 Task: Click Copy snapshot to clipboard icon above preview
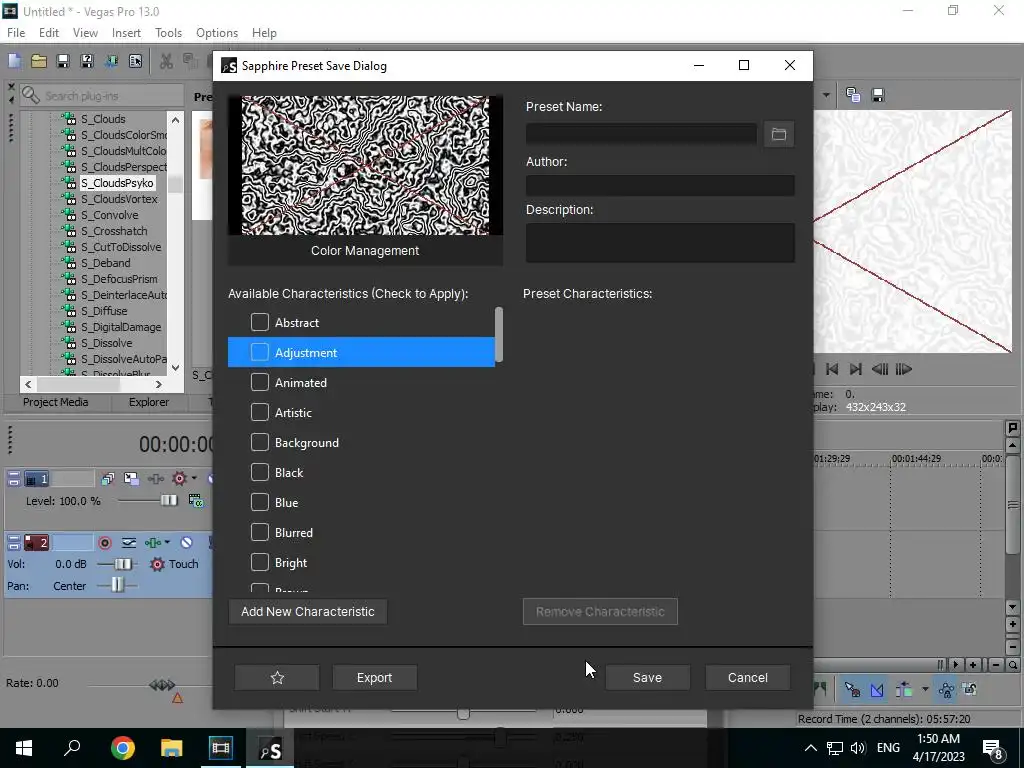coord(853,95)
